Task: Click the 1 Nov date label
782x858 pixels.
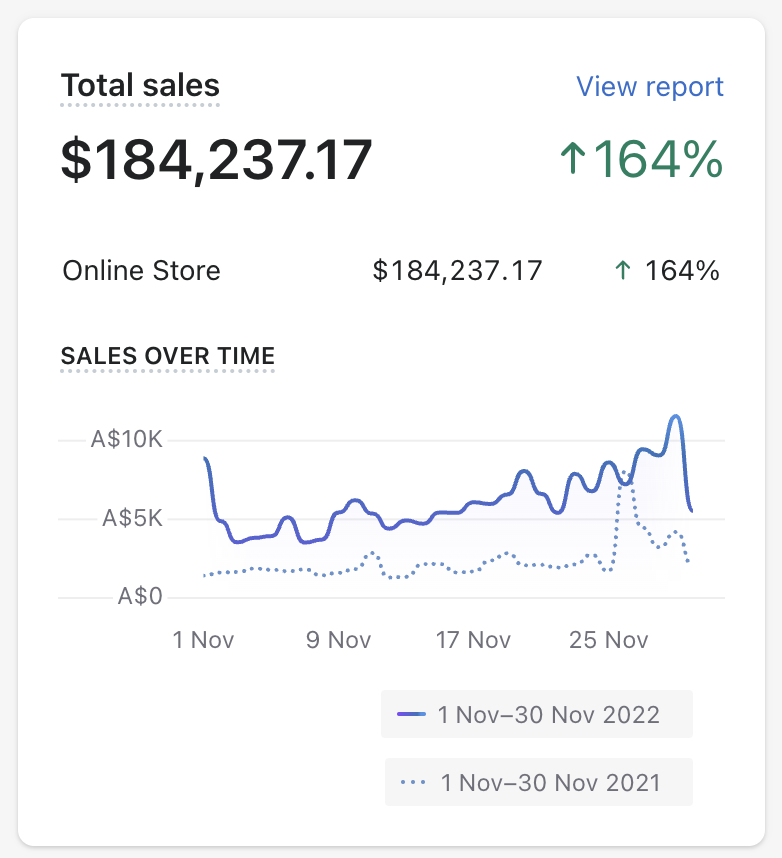Action: coord(204,640)
